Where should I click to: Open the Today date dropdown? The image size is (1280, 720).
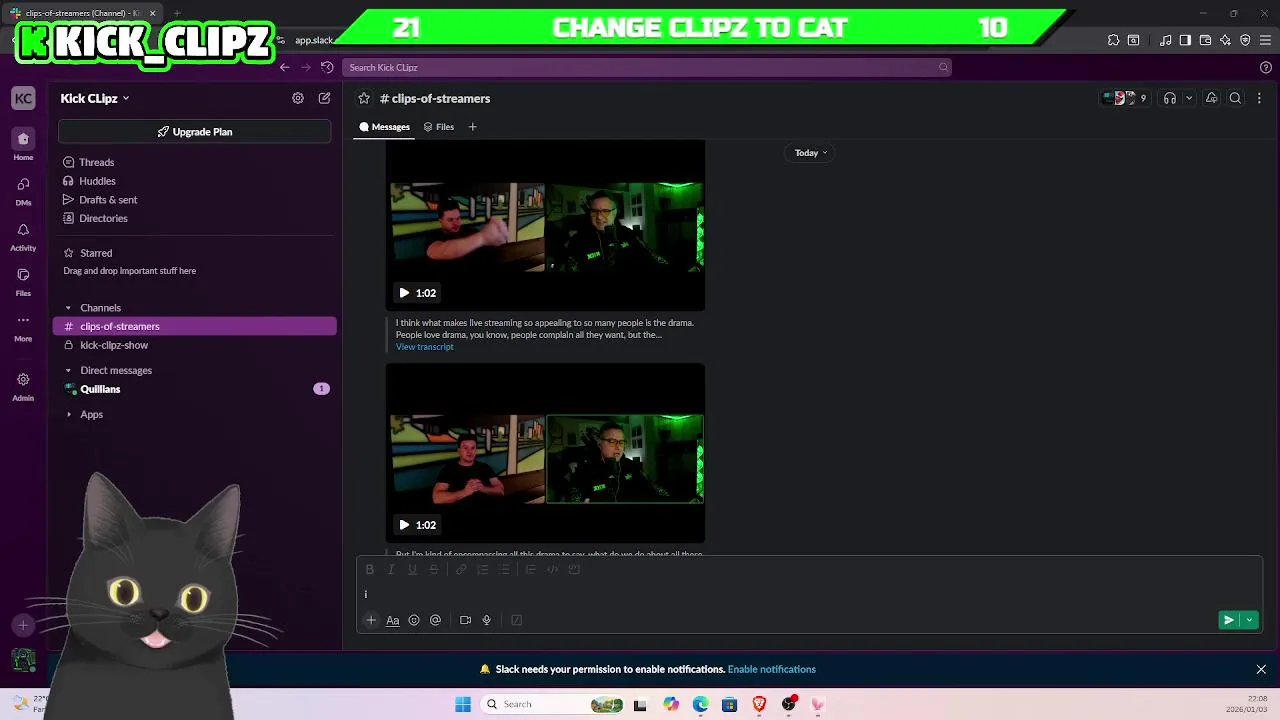point(811,153)
